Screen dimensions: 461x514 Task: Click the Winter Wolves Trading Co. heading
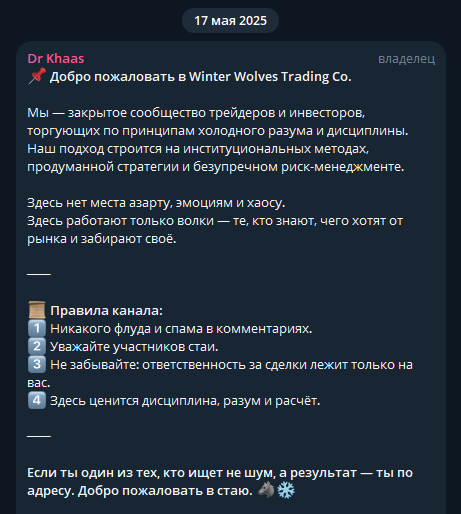point(201,77)
